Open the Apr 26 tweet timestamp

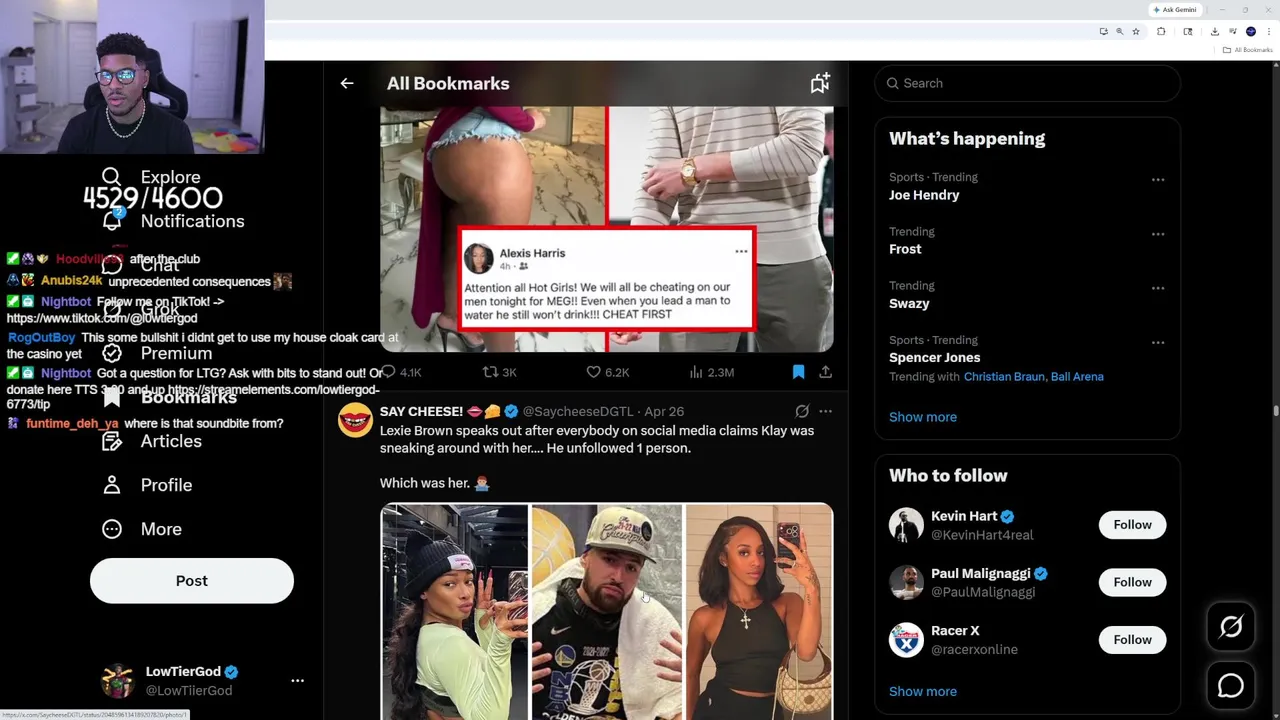[x=664, y=411]
